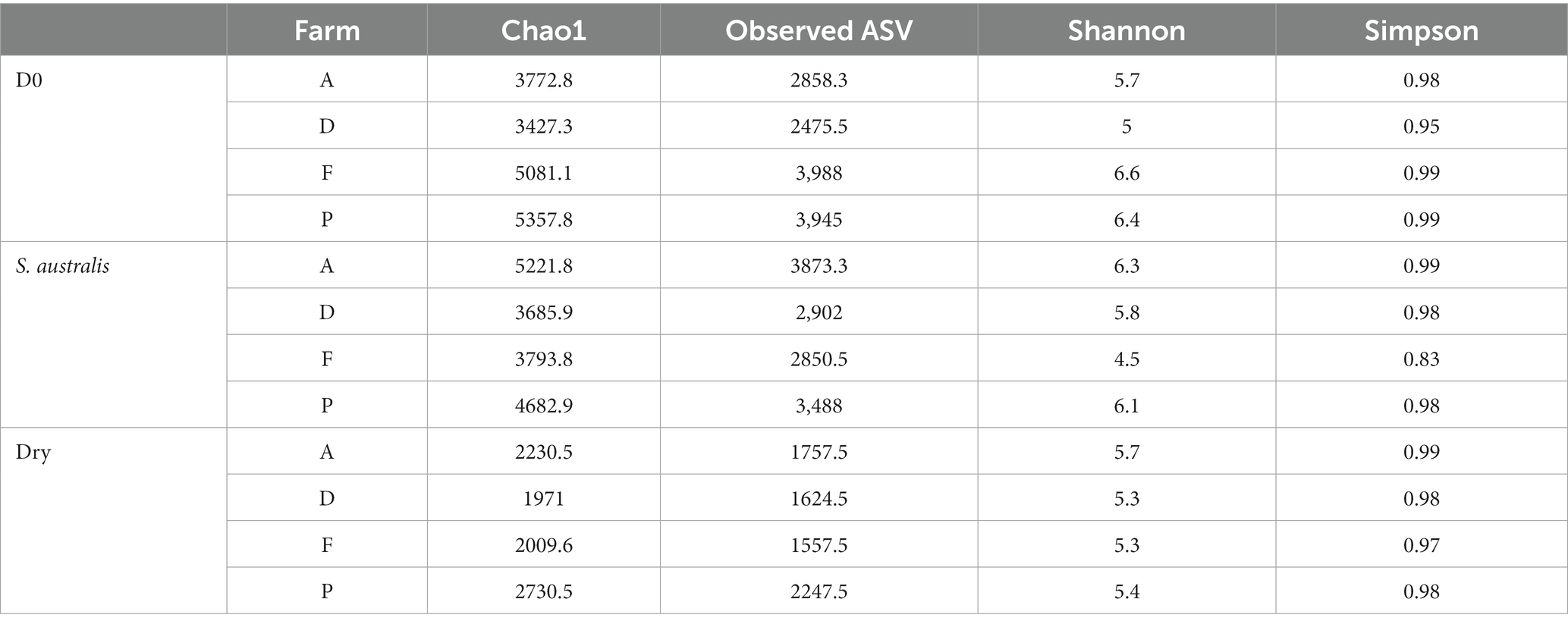Viewport: 1568px width, 624px height.
Task: Click the Chao1 value 3772.8
Action: pyautogui.click(x=543, y=80)
